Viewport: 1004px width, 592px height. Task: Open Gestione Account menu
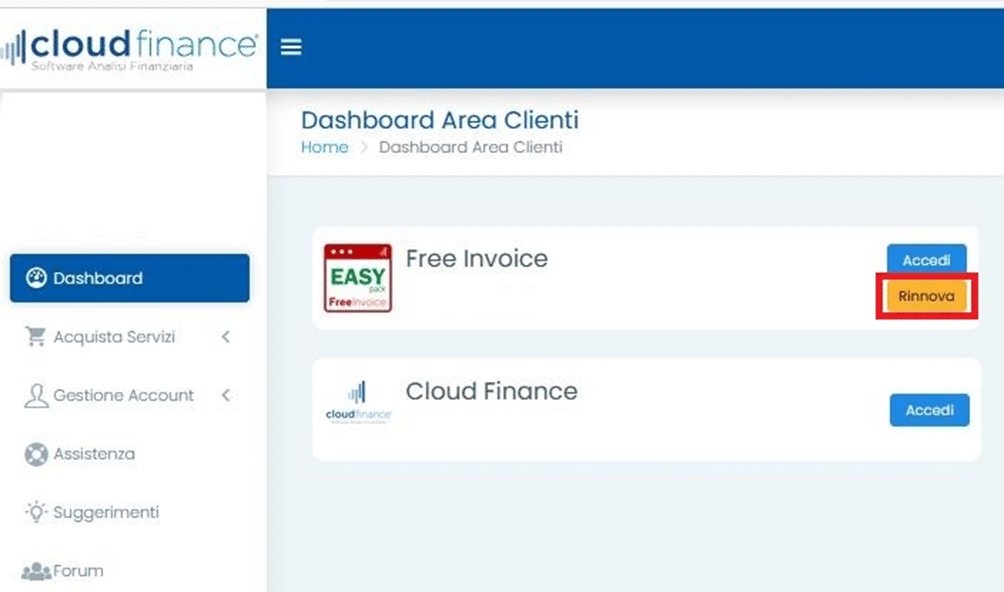pos(129,396)
